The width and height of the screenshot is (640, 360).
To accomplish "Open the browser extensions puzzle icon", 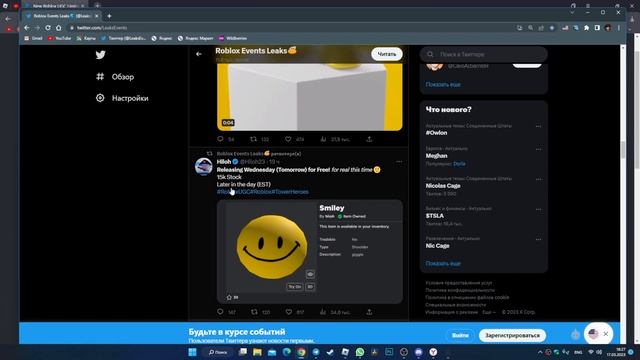I will click(587, 28).
